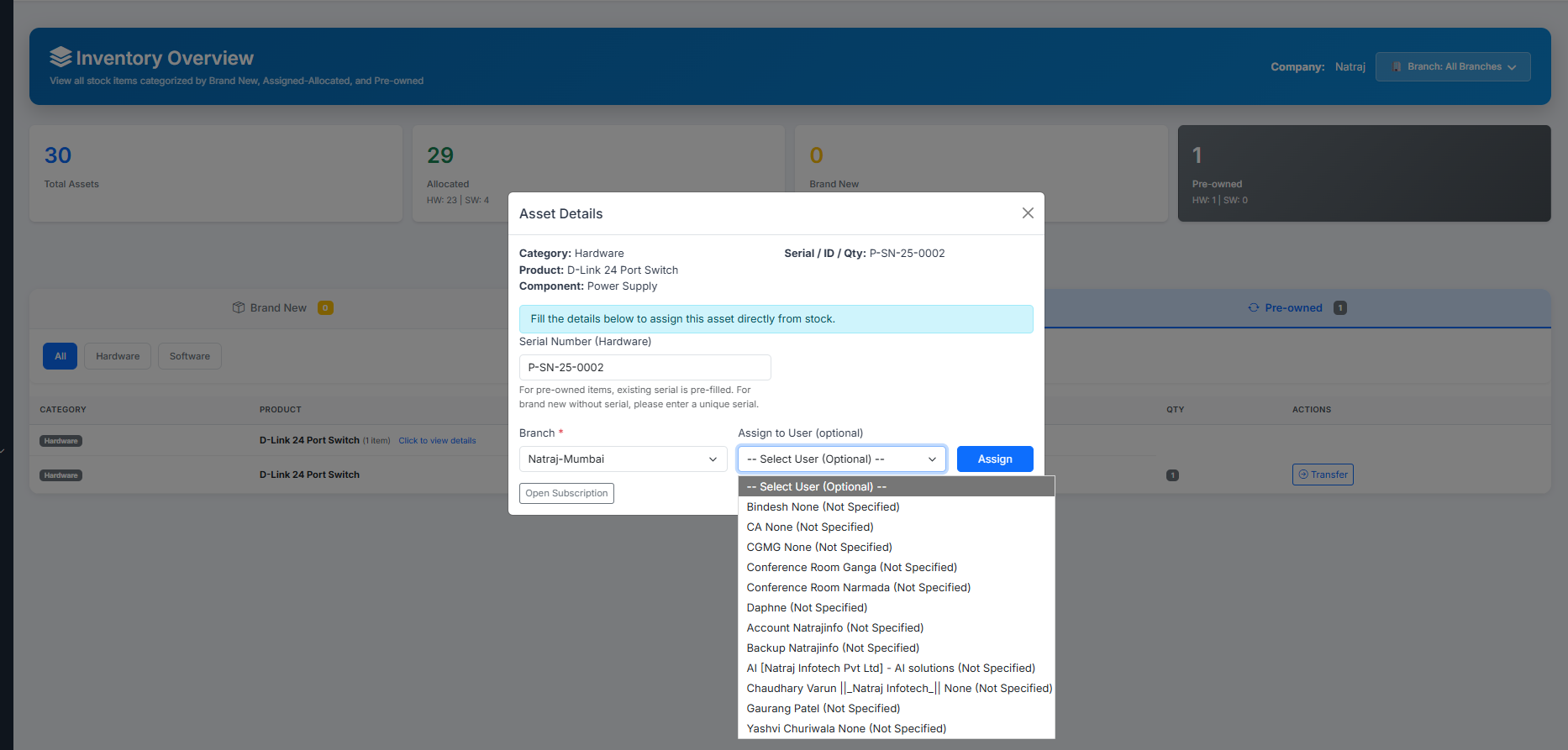Click the PRODUCT column header
1568x750 pixels.
tap(281, 410)
